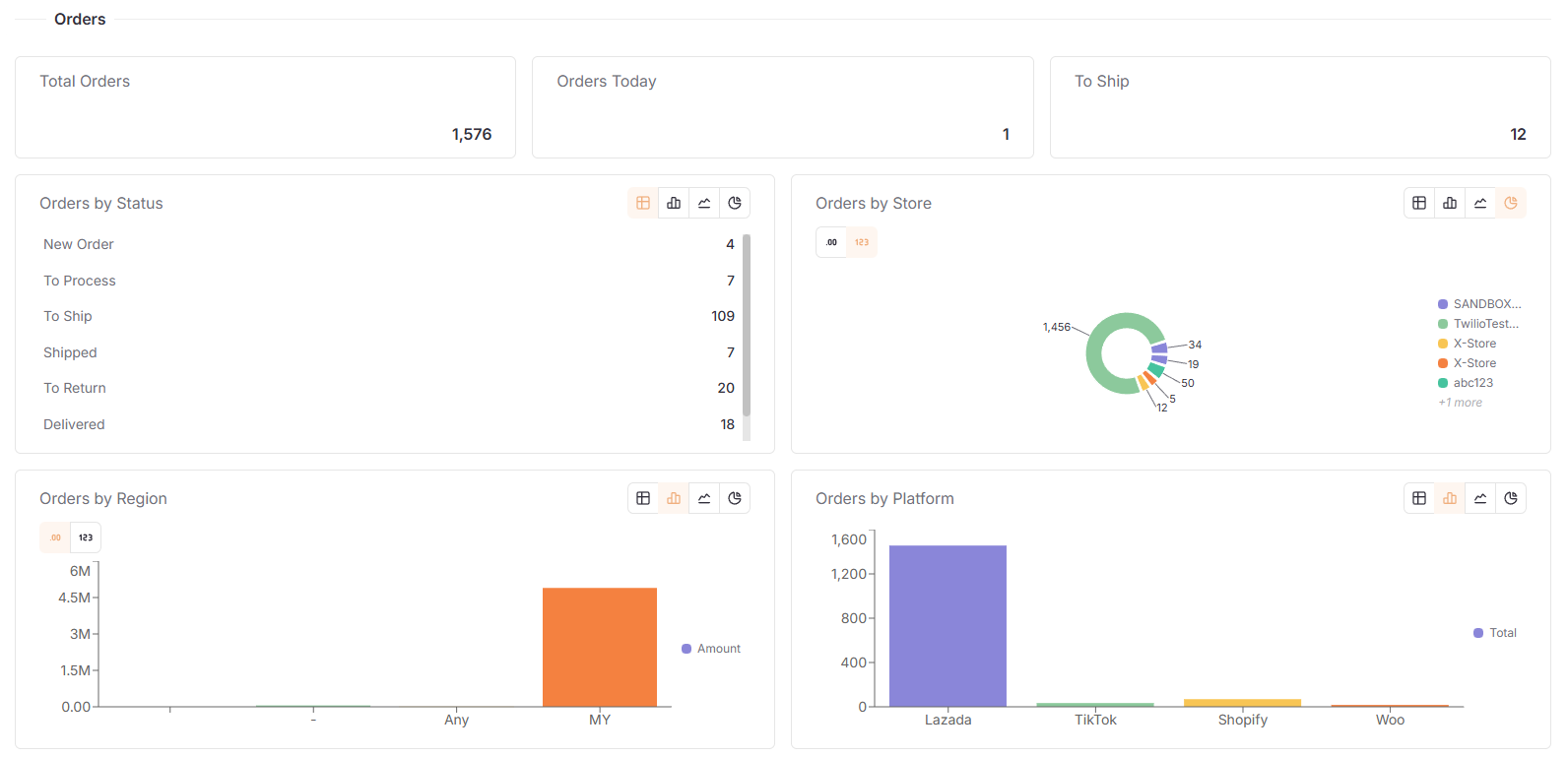Click the Orders by Status scrollbar
Screen dimensions: 1568x757
tap(747, 325)
